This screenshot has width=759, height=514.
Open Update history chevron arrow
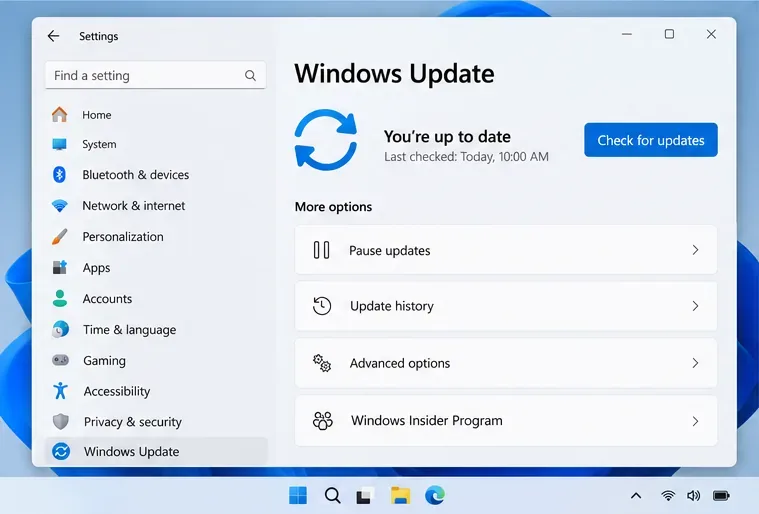click(696, 306)
